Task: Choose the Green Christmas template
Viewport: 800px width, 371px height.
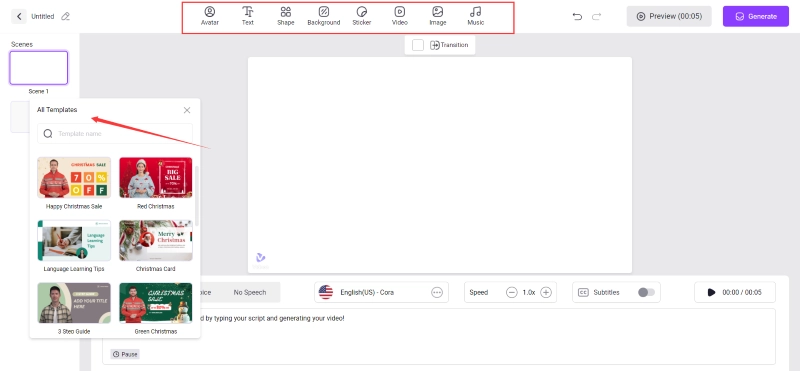Action: (x=156, y=303)
